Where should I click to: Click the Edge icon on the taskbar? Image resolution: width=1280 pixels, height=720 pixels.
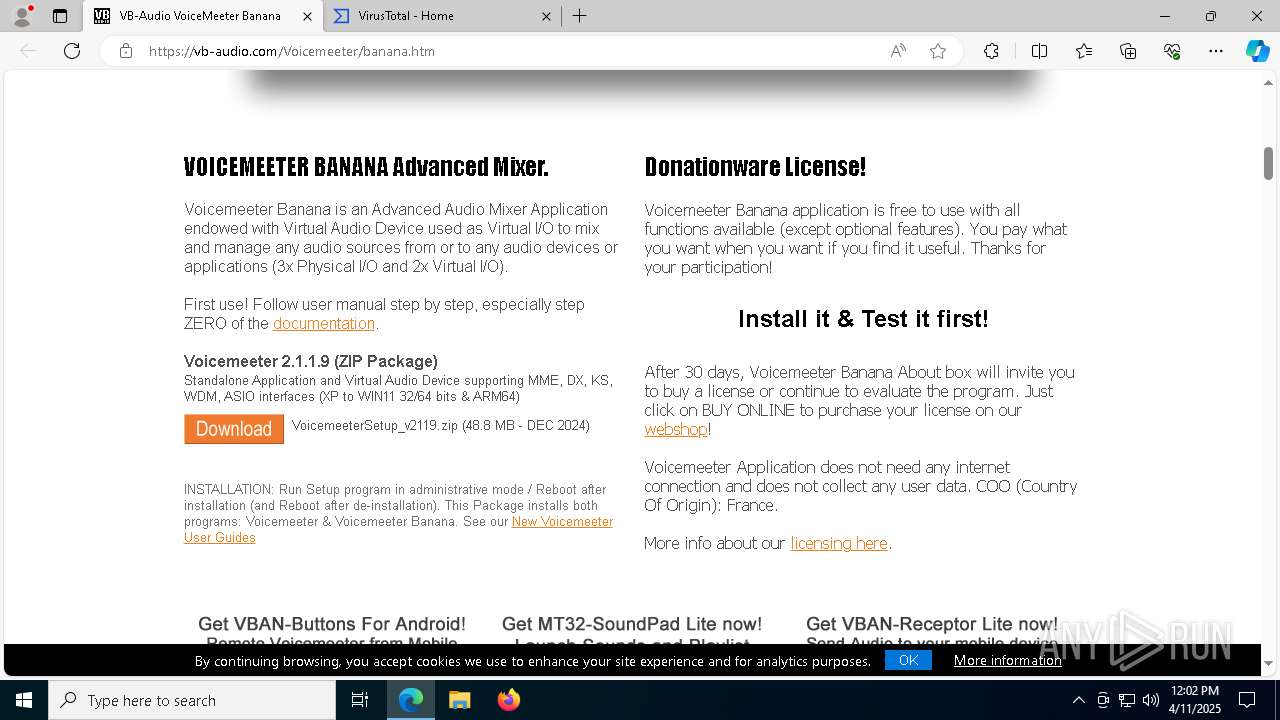[x=411, y=700]
